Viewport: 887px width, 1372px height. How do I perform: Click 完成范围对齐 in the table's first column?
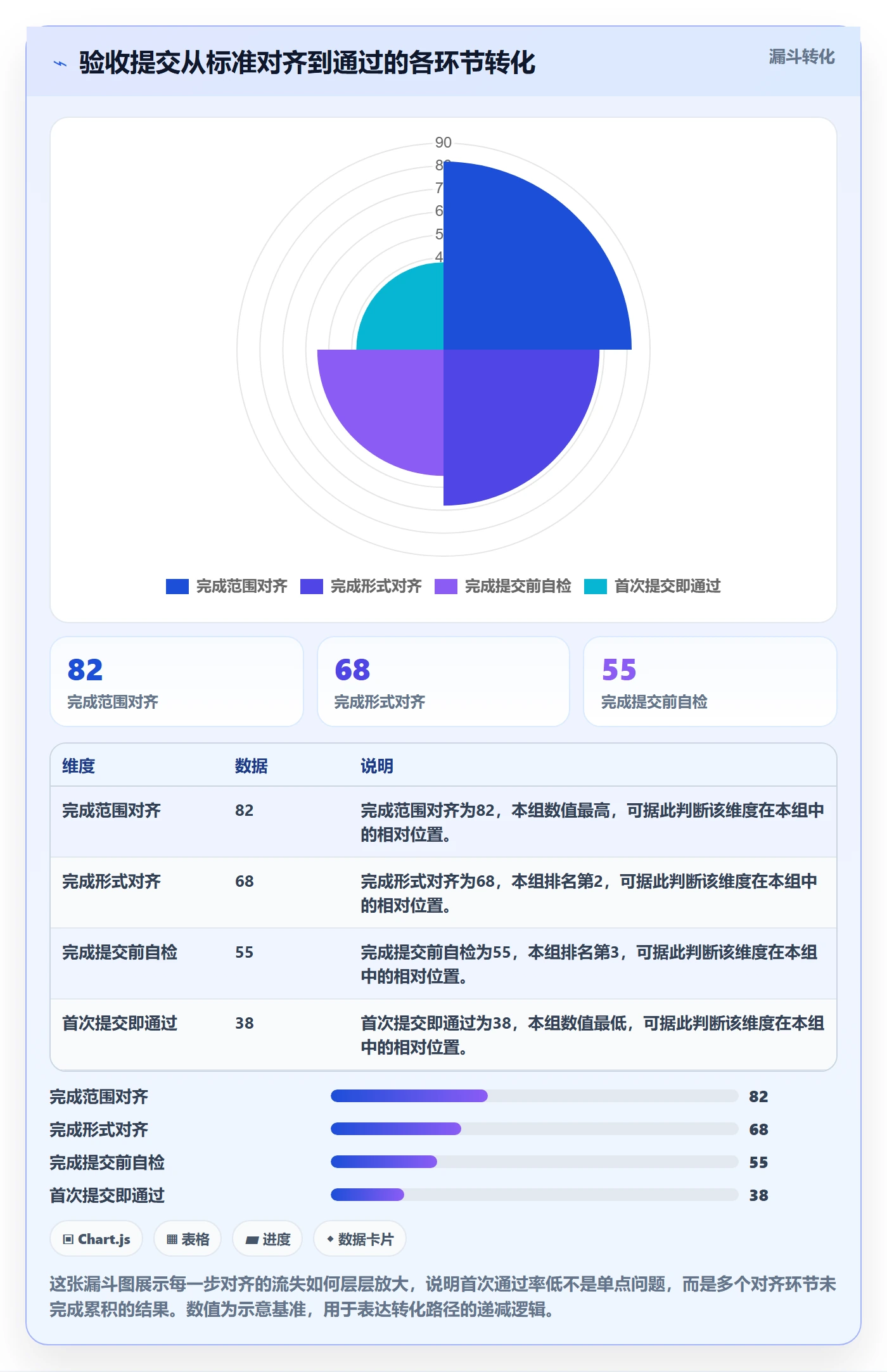112,810
